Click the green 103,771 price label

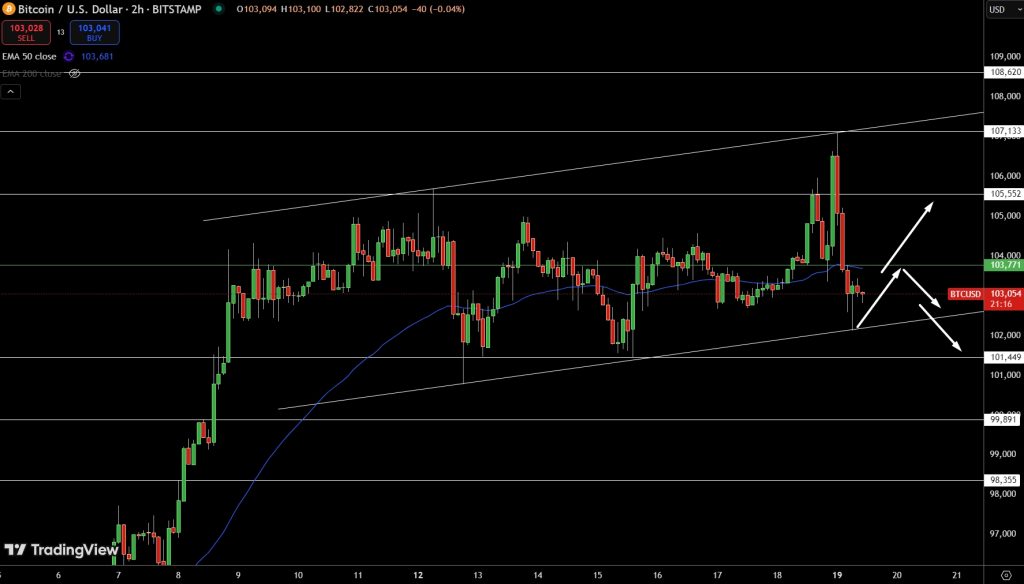click(1004, 265)
